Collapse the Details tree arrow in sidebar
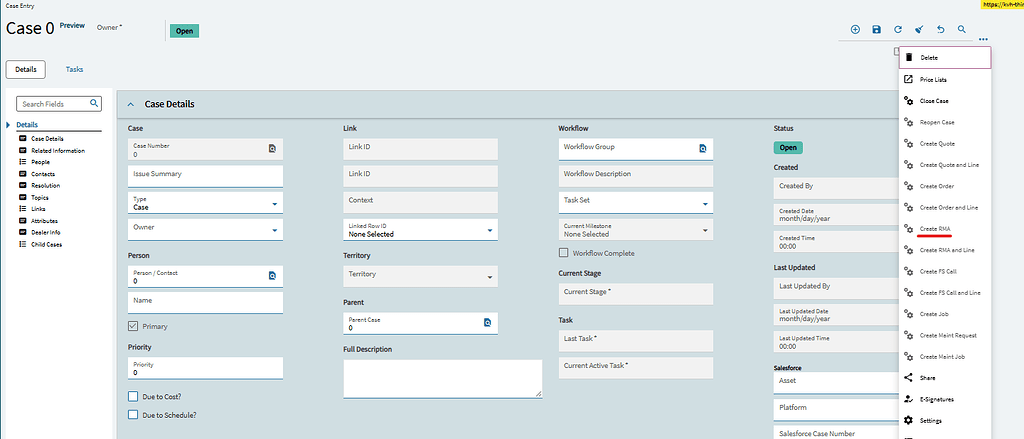The image size is (1024, 439). pyautogui.click(x=8, y=125)
